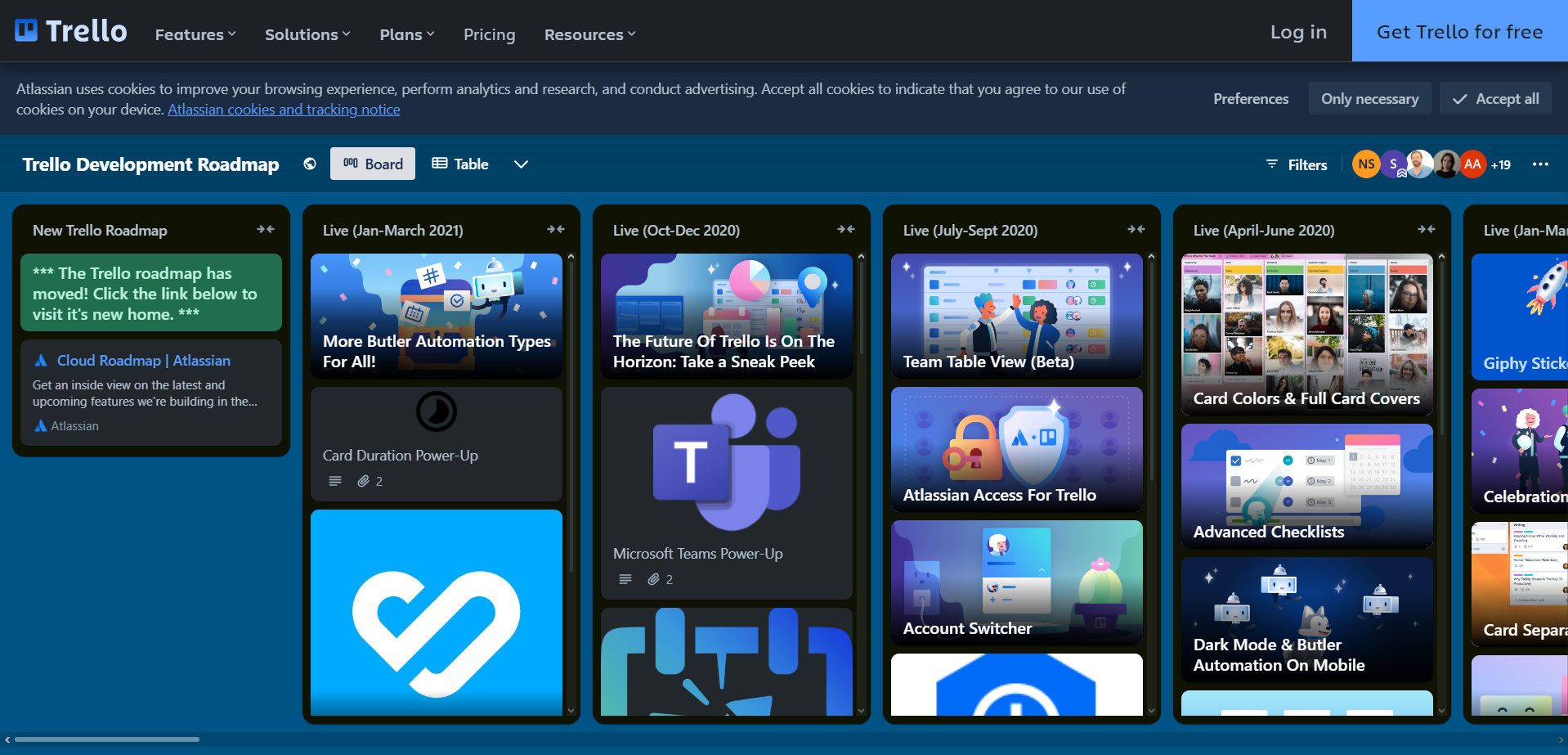
Task: Click description icon on Microsoft Teams Power-Up
Action: (x=625, y=579)
